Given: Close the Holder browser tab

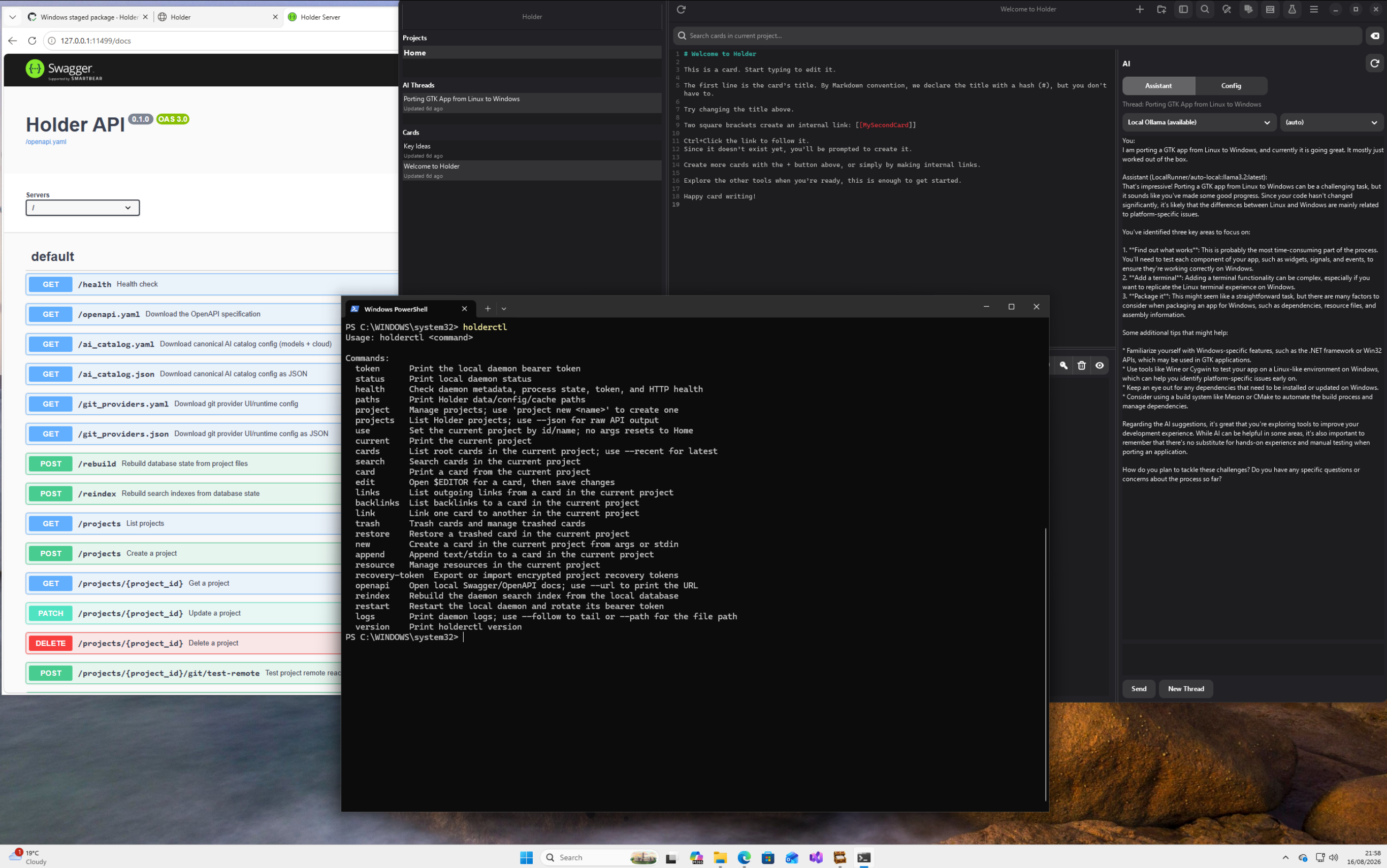Looking at the screenshot, I should pos(275,17).
